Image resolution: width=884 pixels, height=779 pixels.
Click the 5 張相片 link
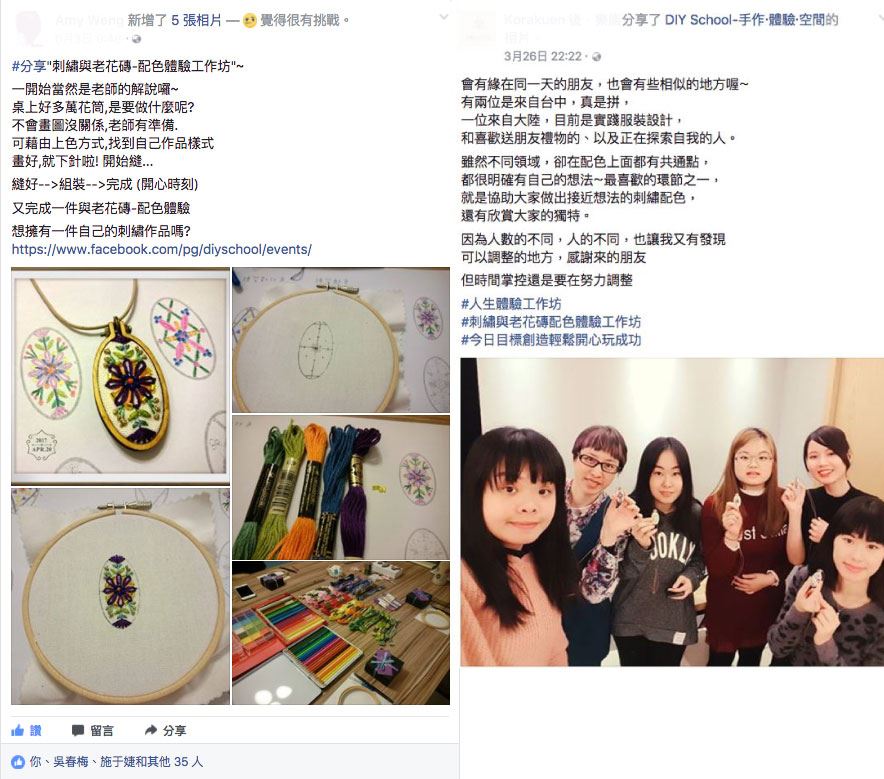coord(196,21)
